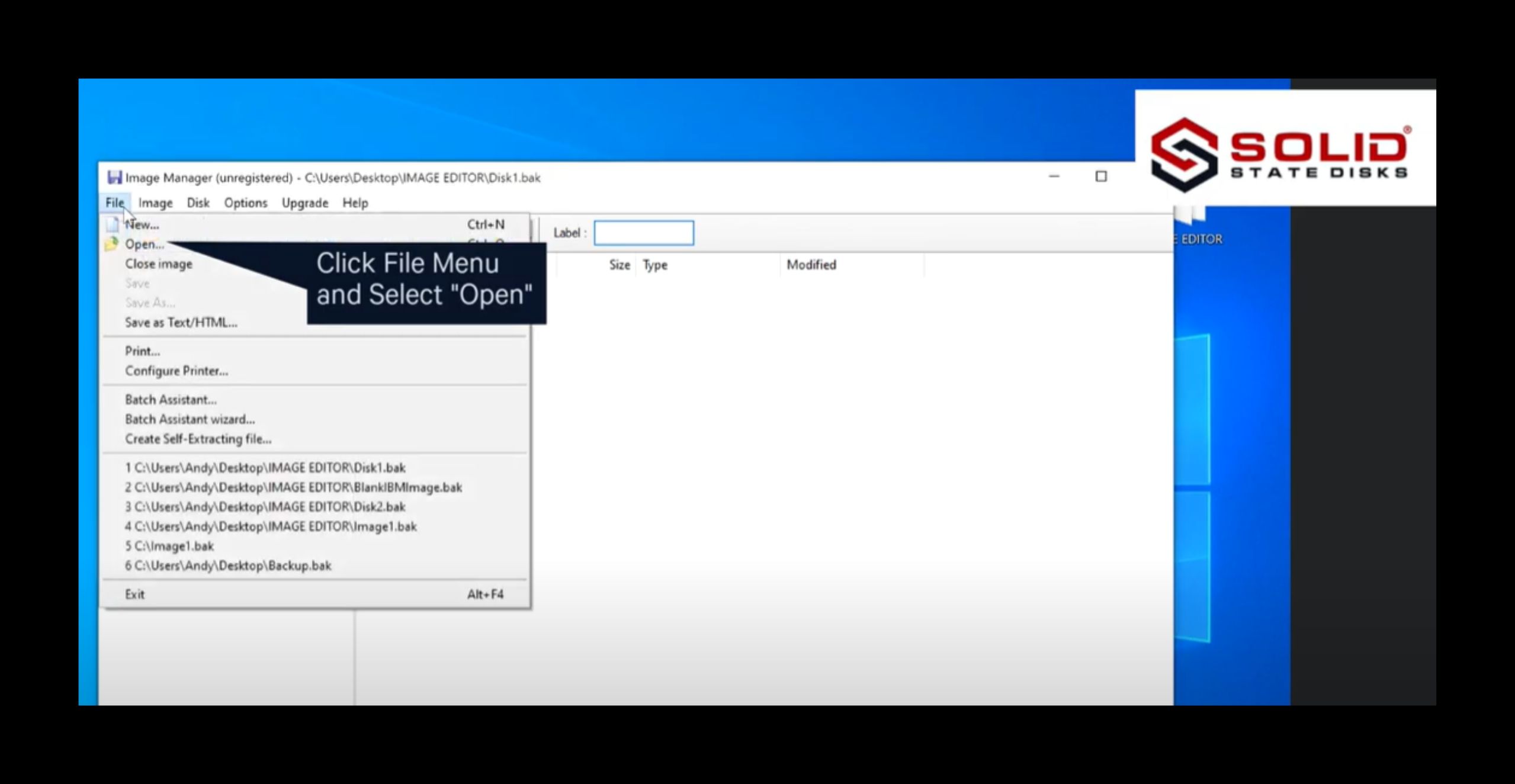Open the Options menu
Viewport: 1515px width, 784px height.
coord(245,203)
